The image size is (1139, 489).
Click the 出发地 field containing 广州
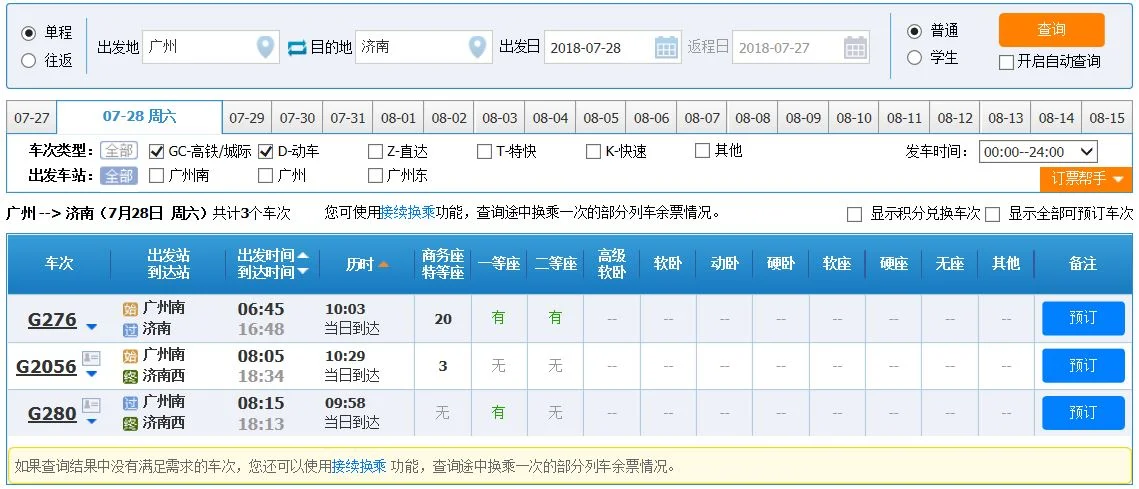(211, 47)
